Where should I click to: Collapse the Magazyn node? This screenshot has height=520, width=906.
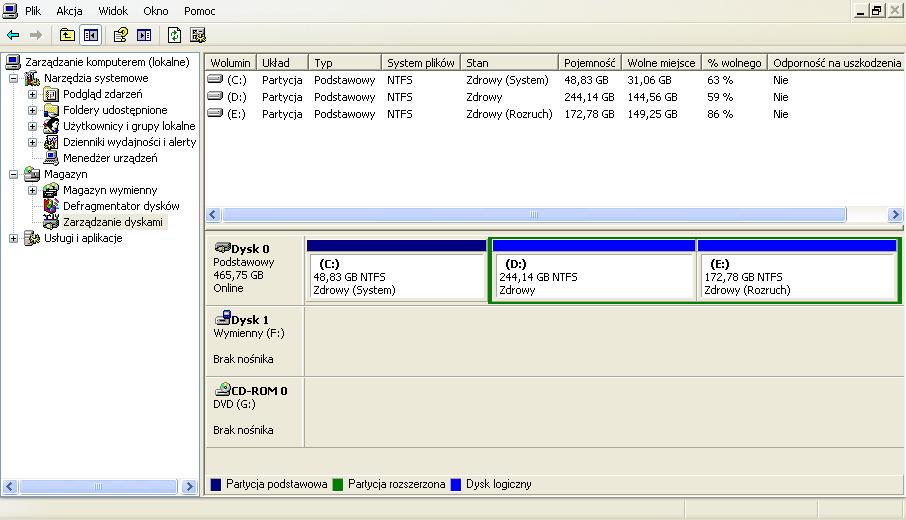pos(13,174)
